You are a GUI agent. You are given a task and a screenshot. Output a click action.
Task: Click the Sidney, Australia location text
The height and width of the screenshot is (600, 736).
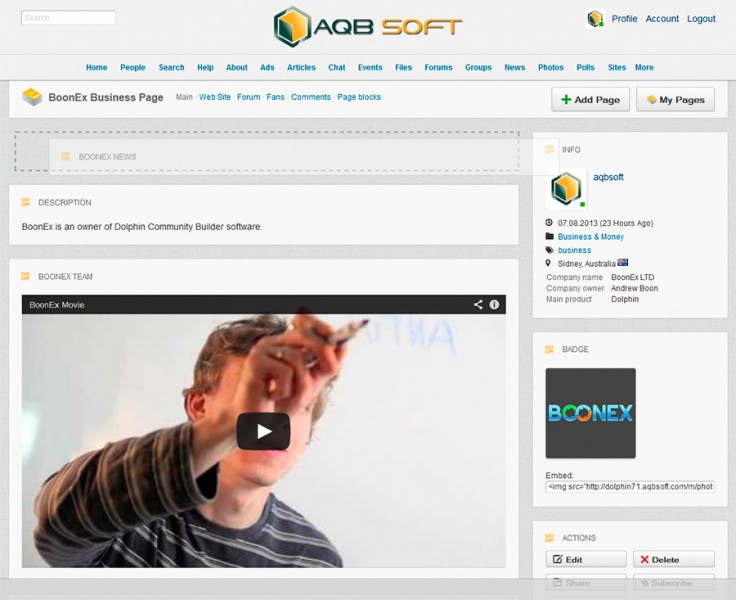(x=586, y=263)
